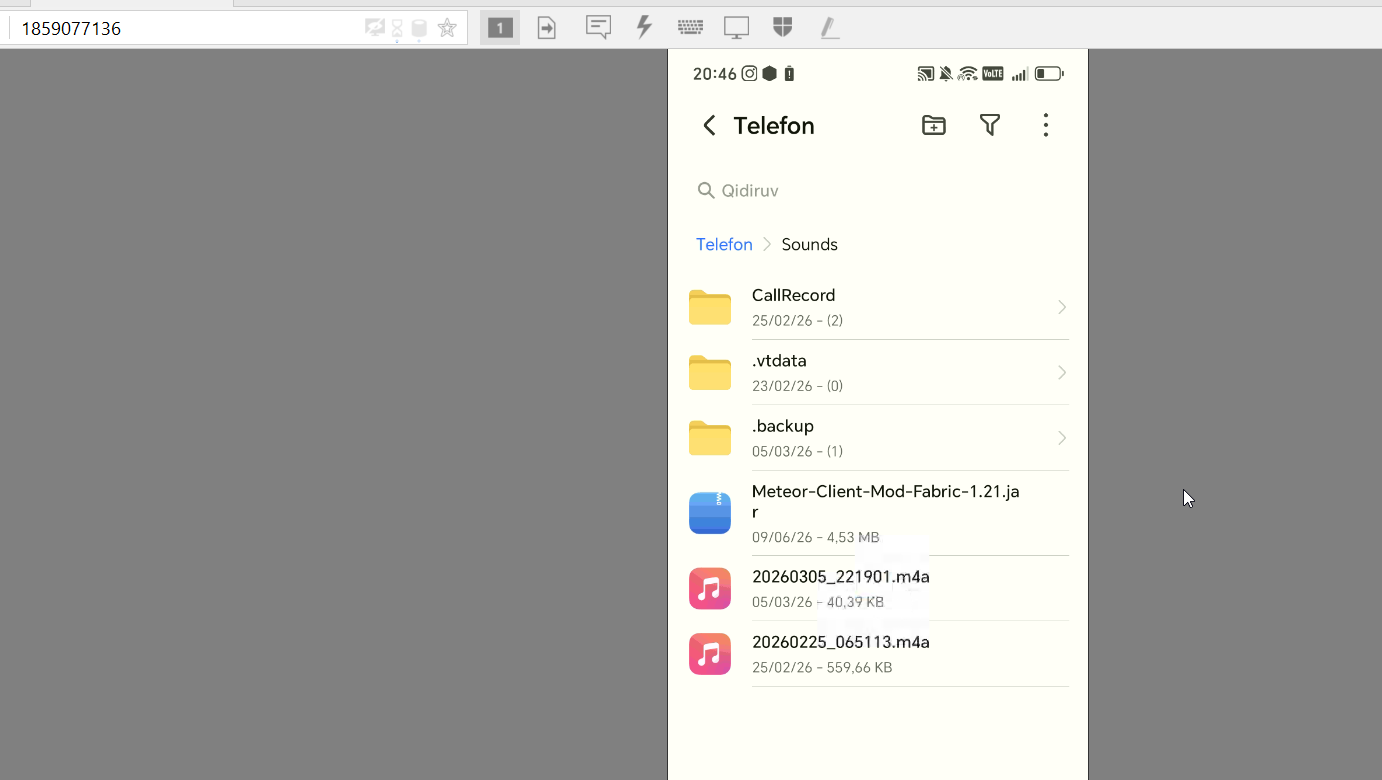Screen dimensions: 1382x780
Task: Click the .vtdata row chevron arrow
Action: click(x=1062, y=372)
